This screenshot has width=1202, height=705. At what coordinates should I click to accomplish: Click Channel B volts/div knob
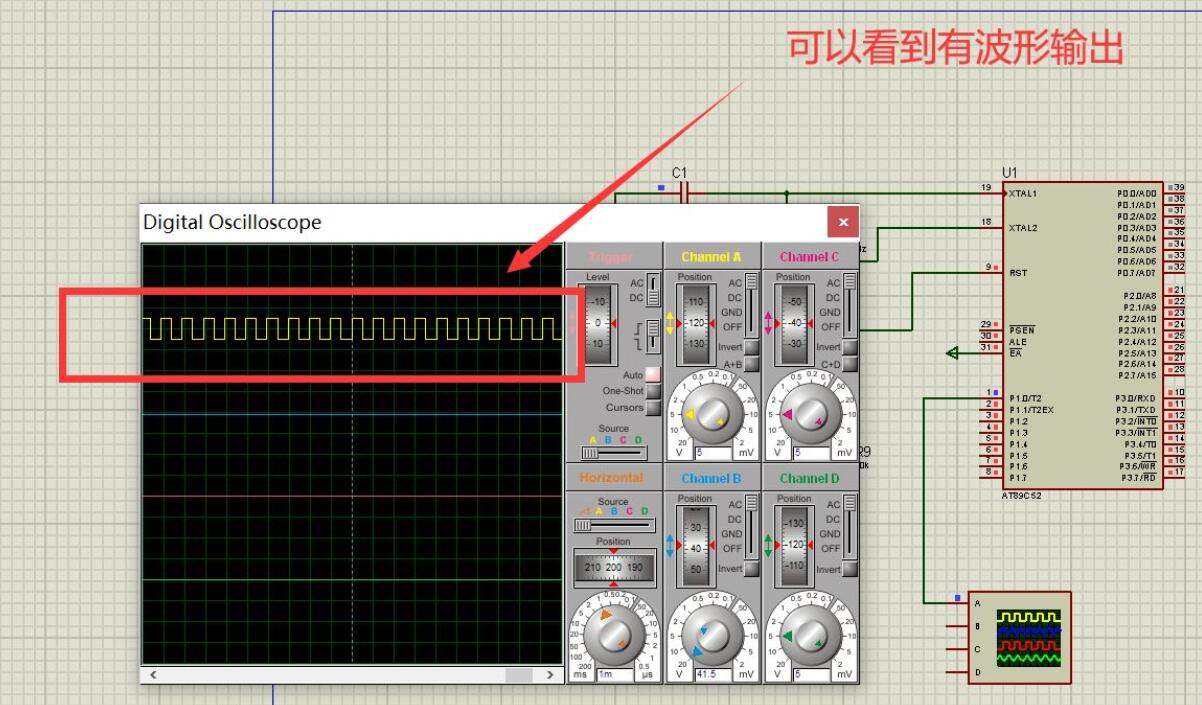(715, 634)
